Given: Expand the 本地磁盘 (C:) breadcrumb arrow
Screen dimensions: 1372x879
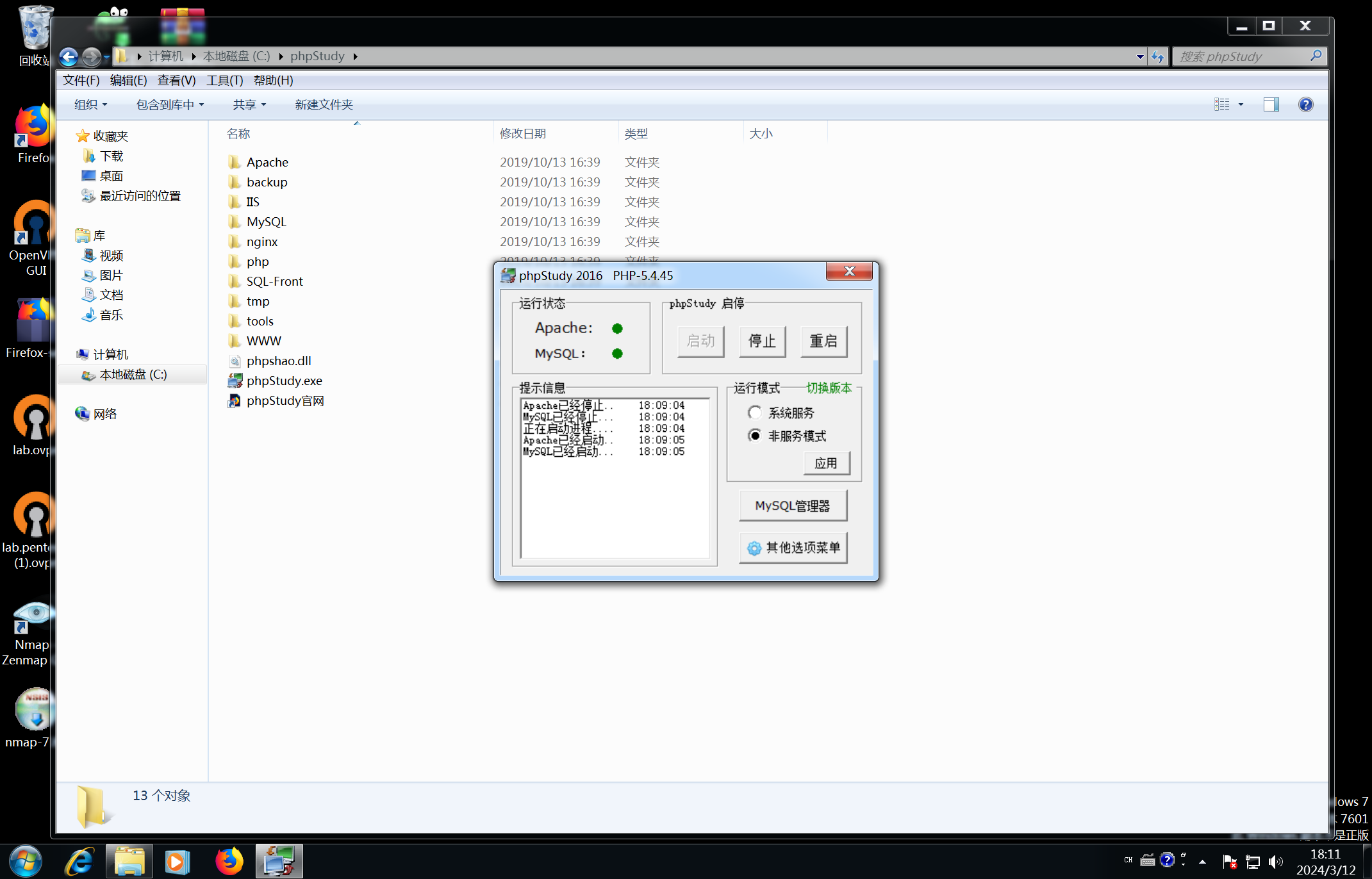Looking at the screenshot, I should pos(281,56).
